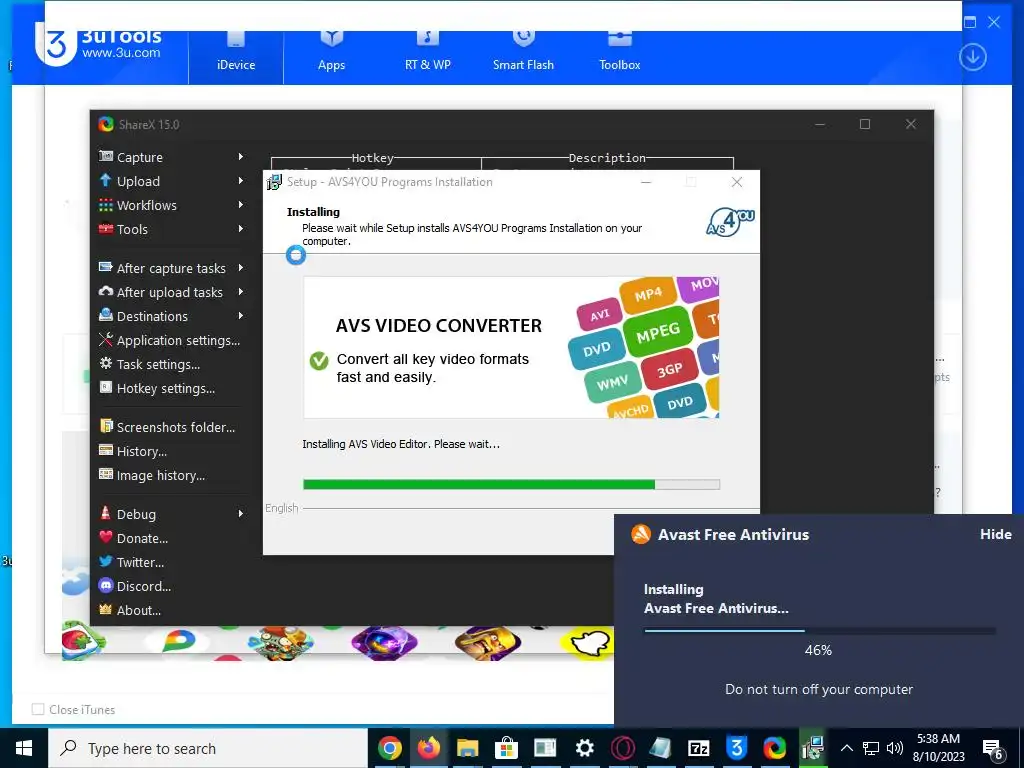This screenshot has width=1024, height=768.
Task: Click the Destinations drive icon
Action: [x=105, y=315]
